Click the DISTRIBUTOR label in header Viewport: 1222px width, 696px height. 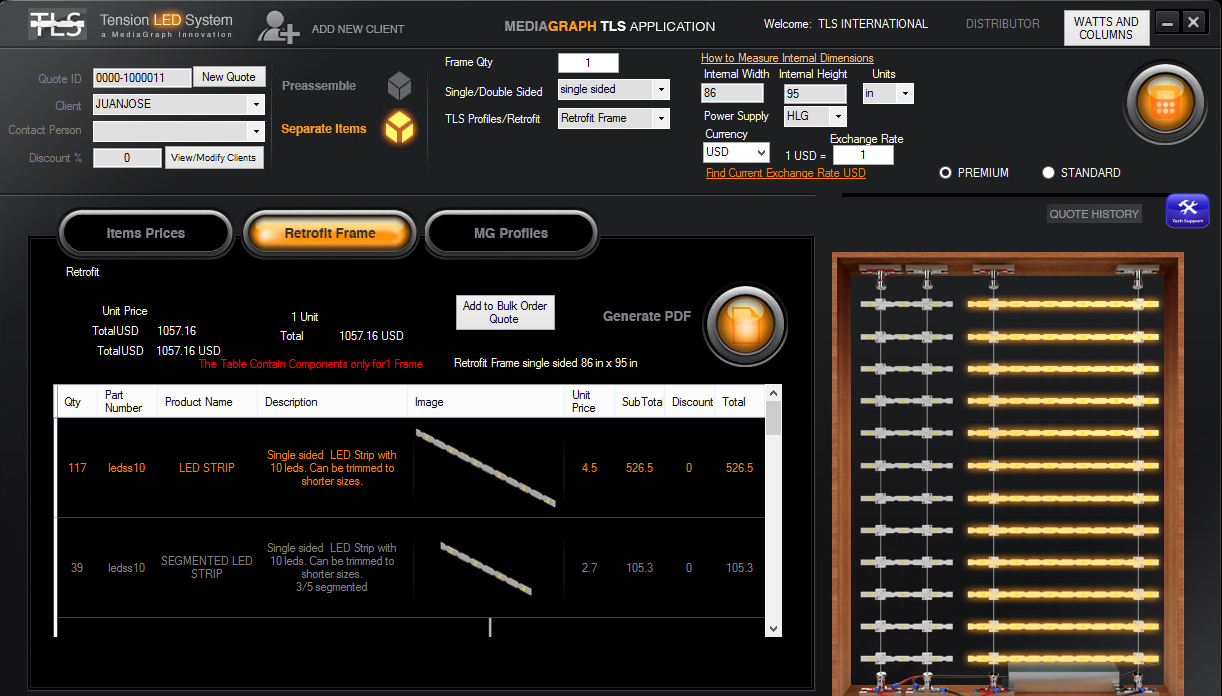coord(1002,24)
